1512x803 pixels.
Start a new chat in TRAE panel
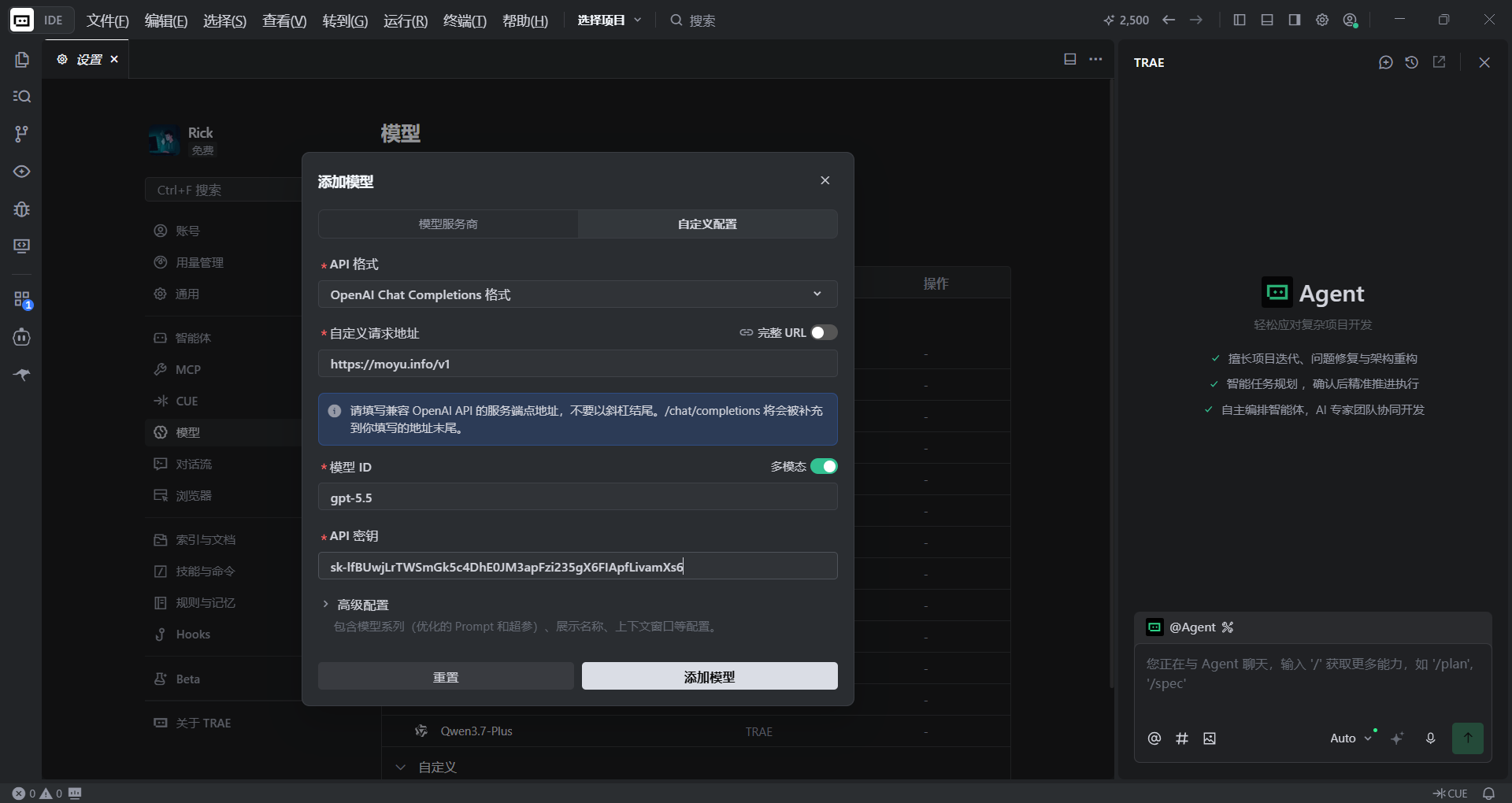click(1386, 62)
